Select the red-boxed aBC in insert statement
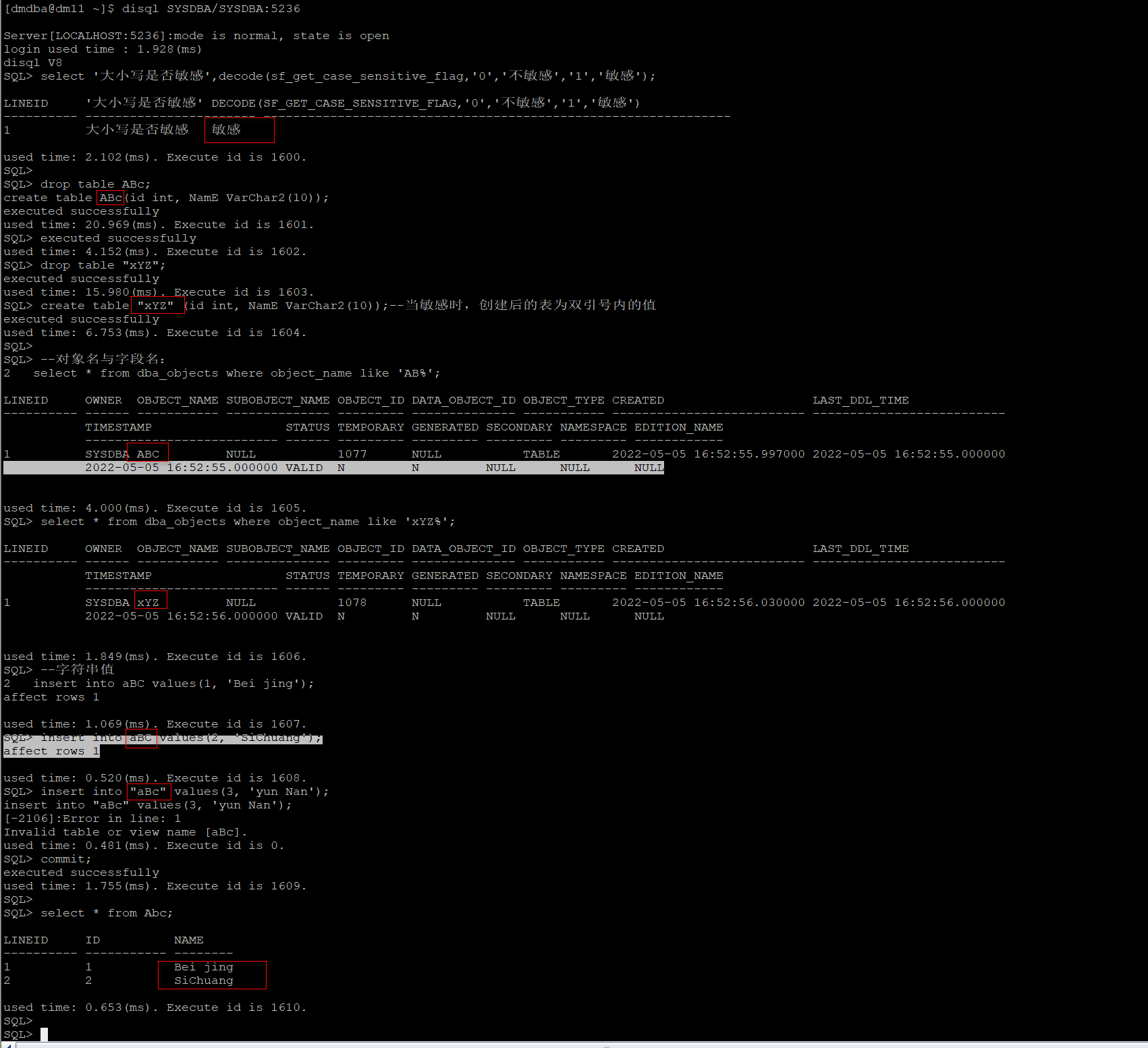Screen dimensions: 1148x1048 click(x=141, y=738)
